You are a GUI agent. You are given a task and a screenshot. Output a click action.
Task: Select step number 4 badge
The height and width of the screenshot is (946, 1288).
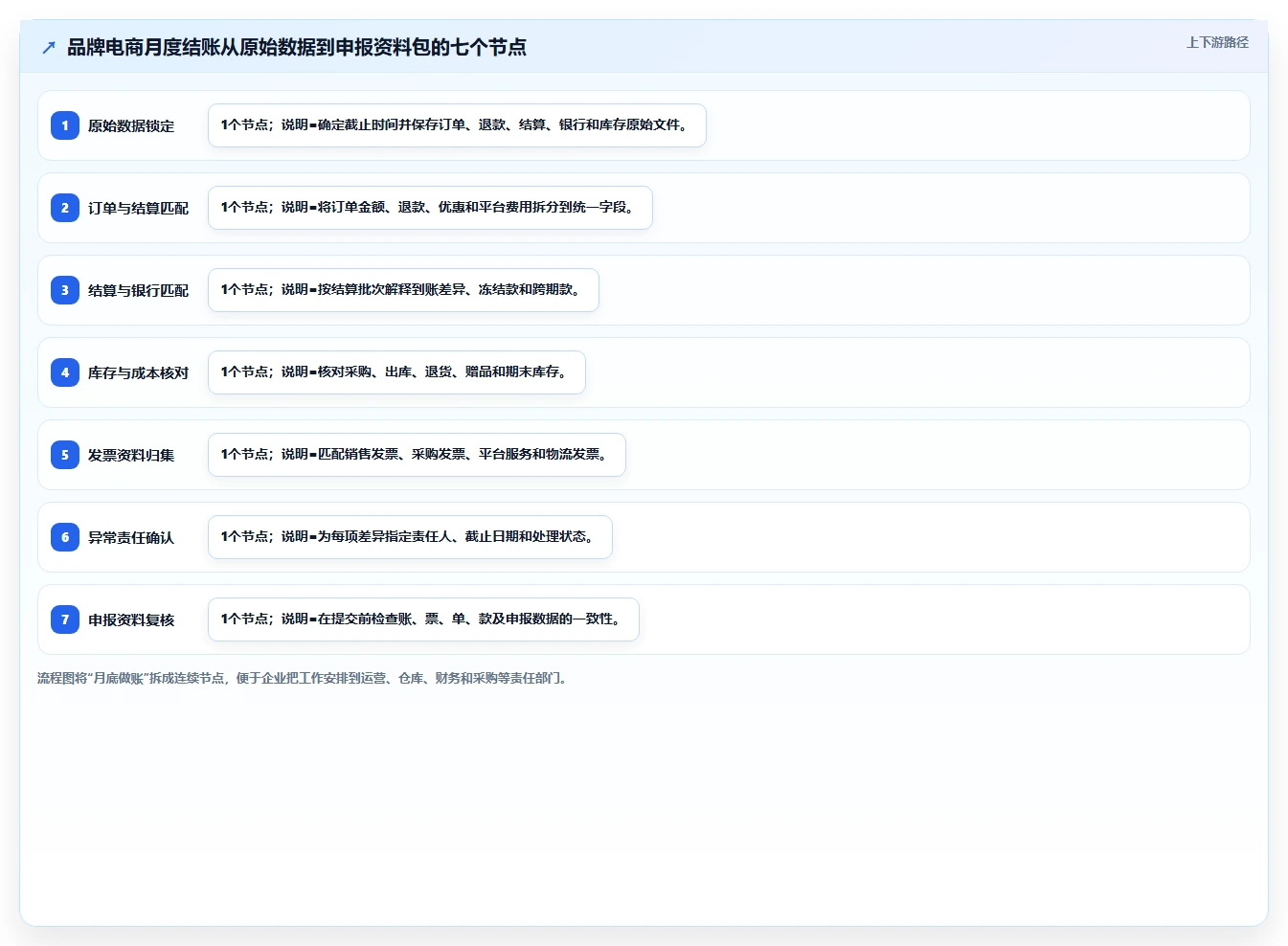click(x=65, y=372)
